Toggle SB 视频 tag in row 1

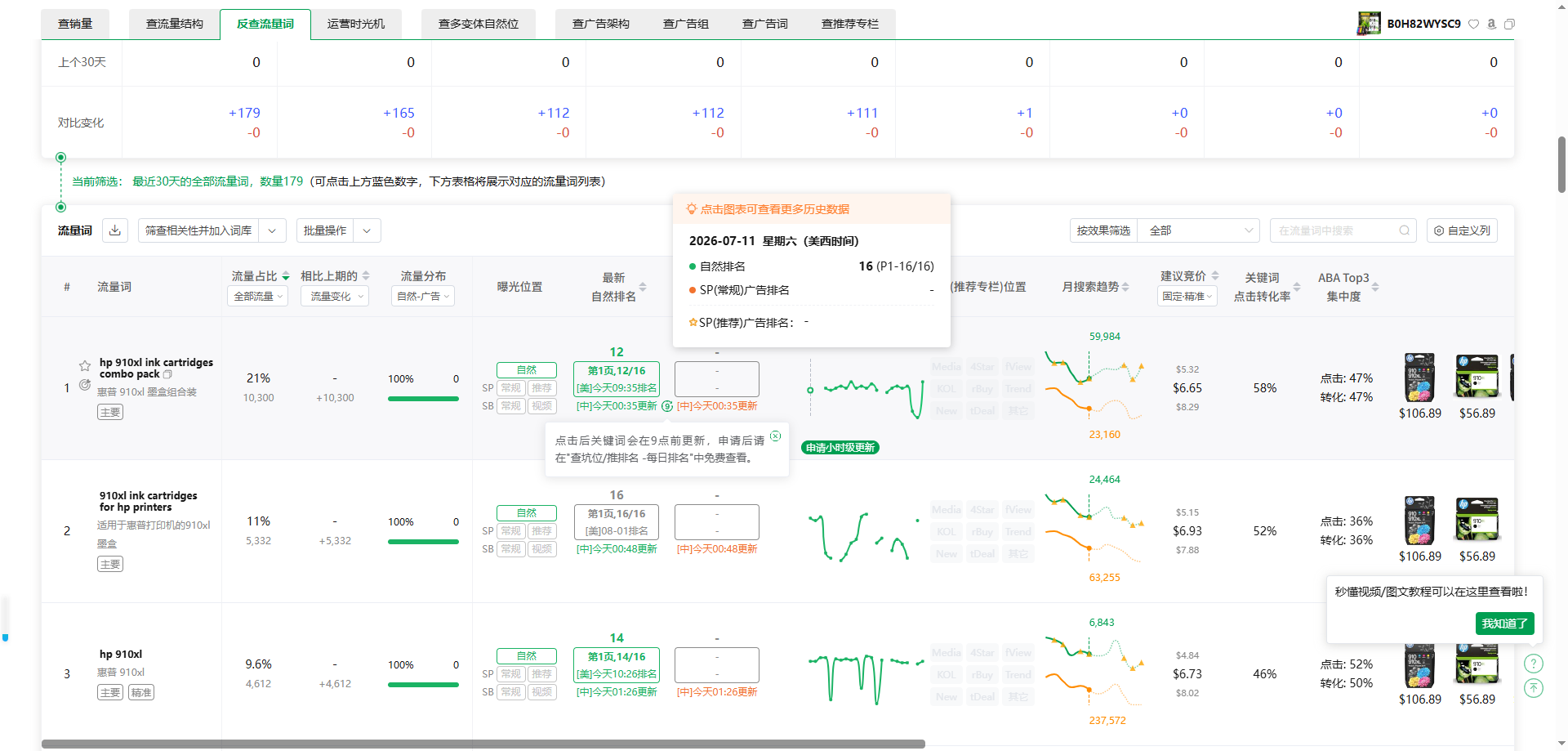542,406
